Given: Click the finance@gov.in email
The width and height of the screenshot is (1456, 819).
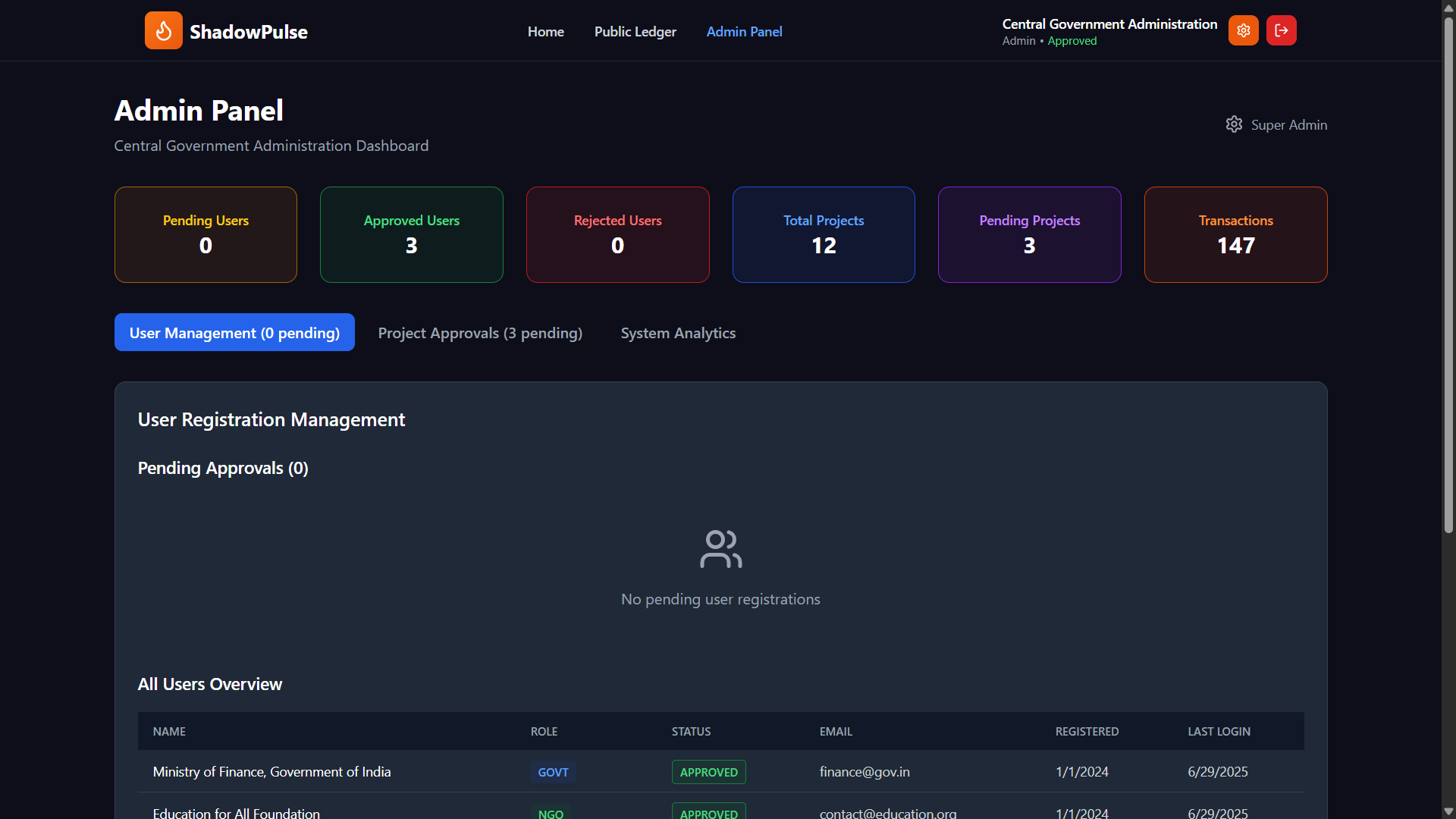Looking at the screenshot, I should 864,772.
